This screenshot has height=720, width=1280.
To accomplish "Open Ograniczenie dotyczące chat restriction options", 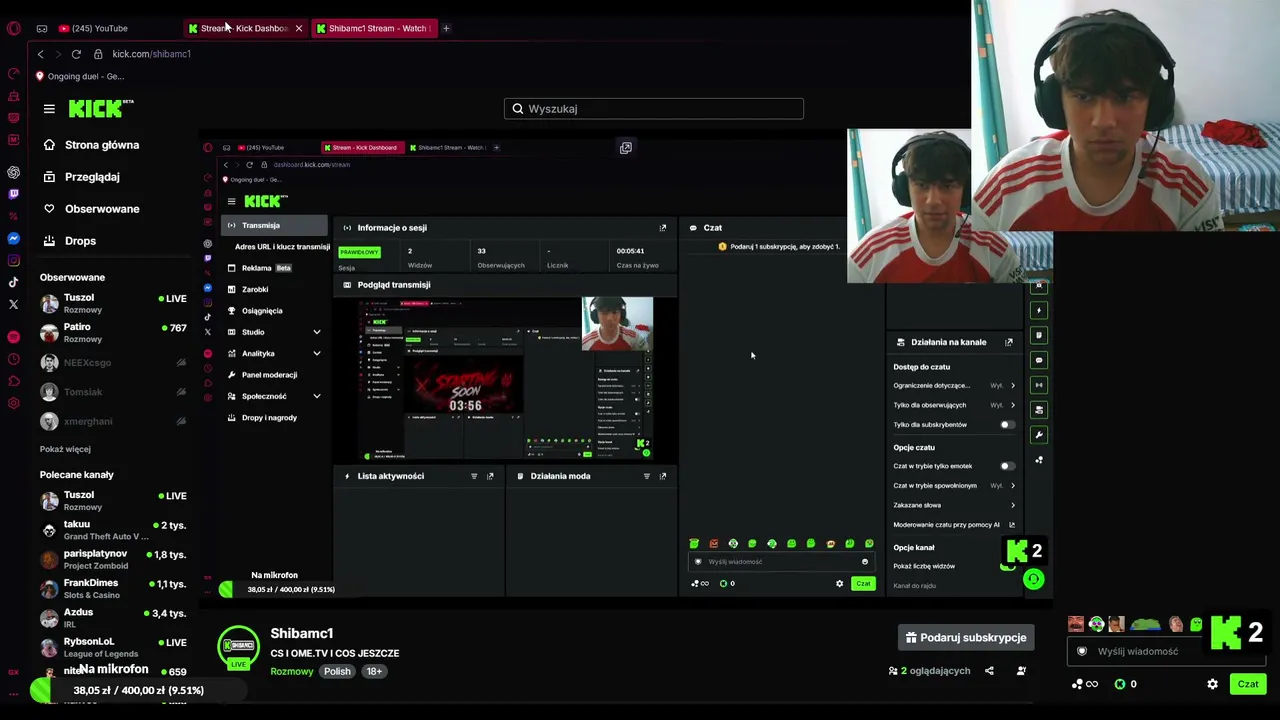I will pos(954,386).
